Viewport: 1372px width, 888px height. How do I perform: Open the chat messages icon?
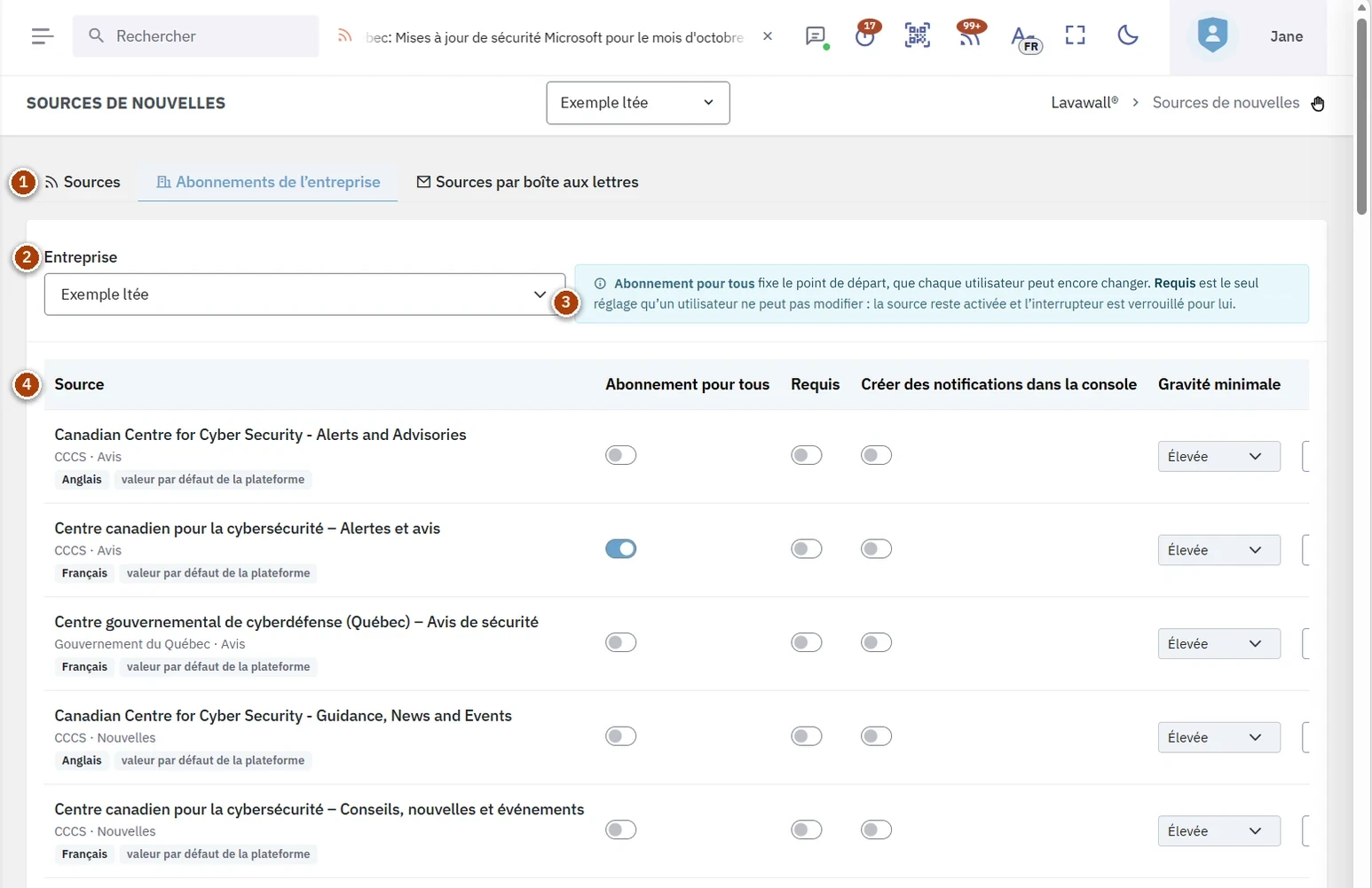click(816, 36)
